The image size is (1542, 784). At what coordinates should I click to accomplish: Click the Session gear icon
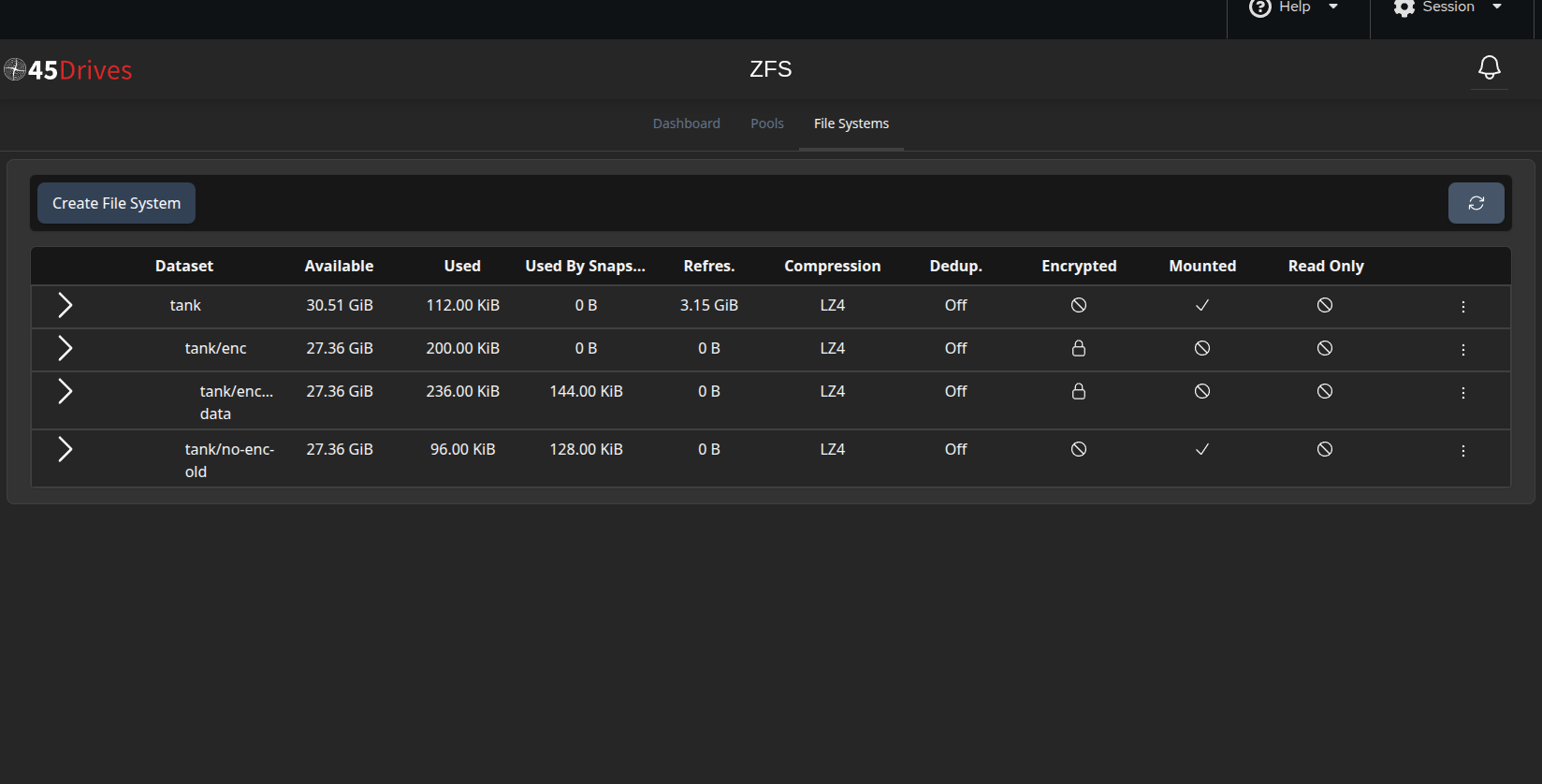(1404, 7)
